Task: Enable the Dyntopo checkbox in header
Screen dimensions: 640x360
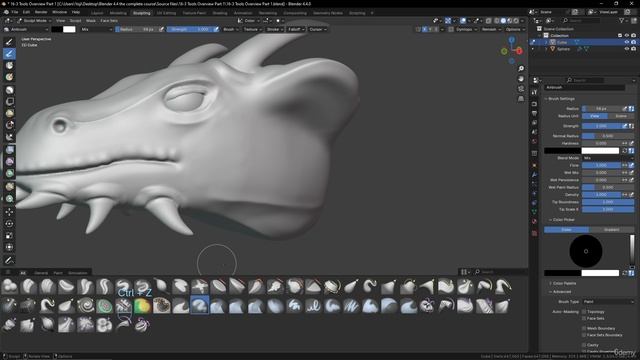Action: tap(451, 29)
